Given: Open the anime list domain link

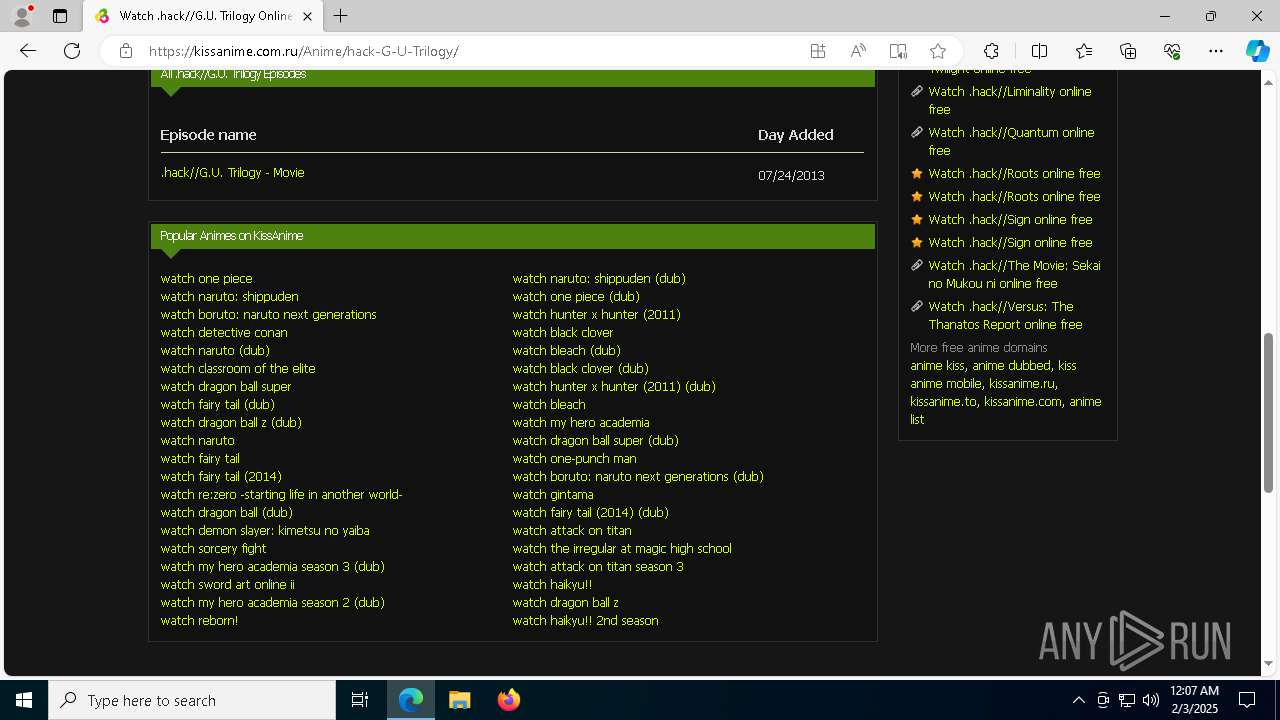Looking at the screenshot, I should coord(1005,410).
